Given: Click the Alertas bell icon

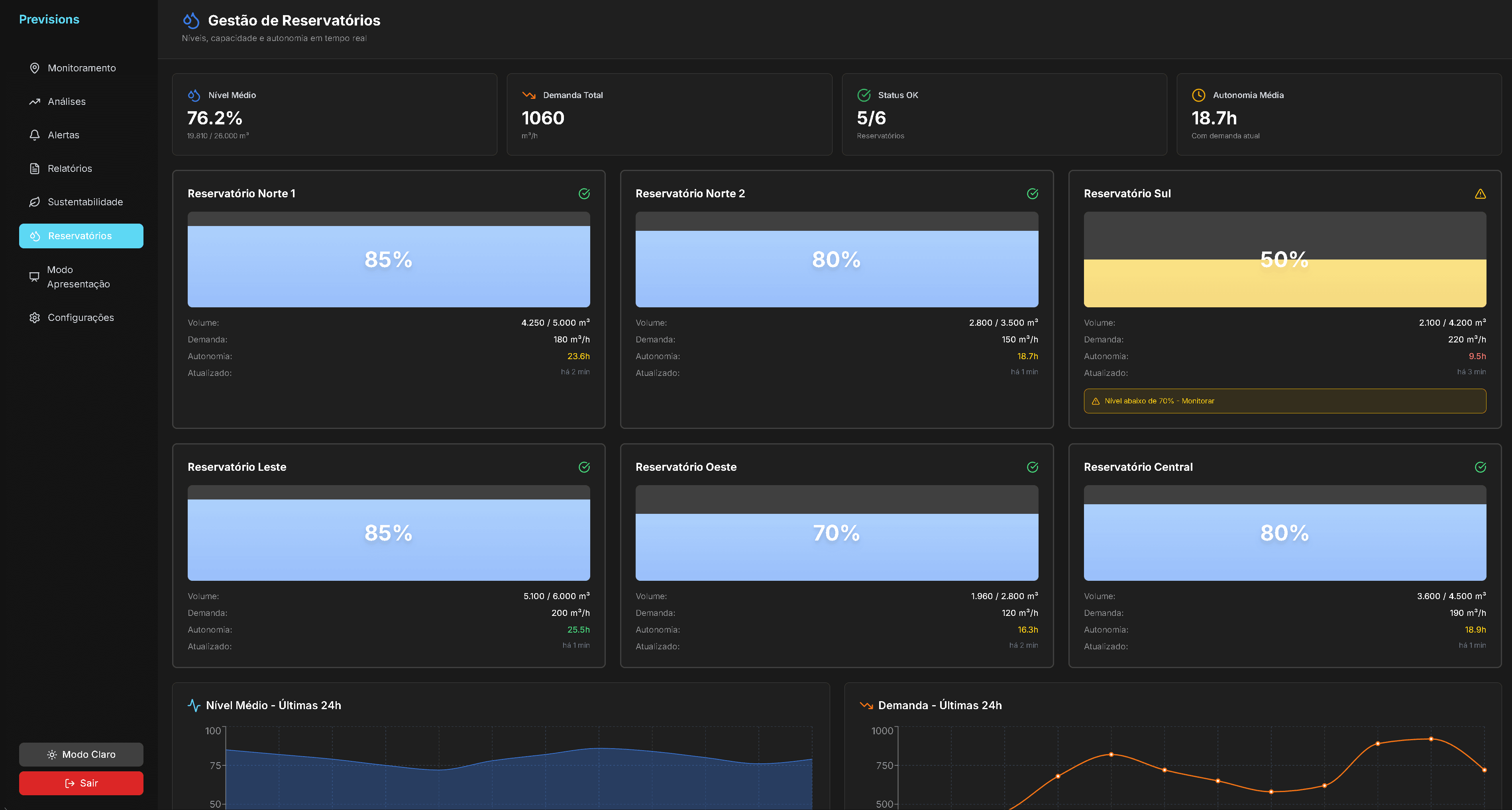Looking at the screenshot, I should [35, 135].
